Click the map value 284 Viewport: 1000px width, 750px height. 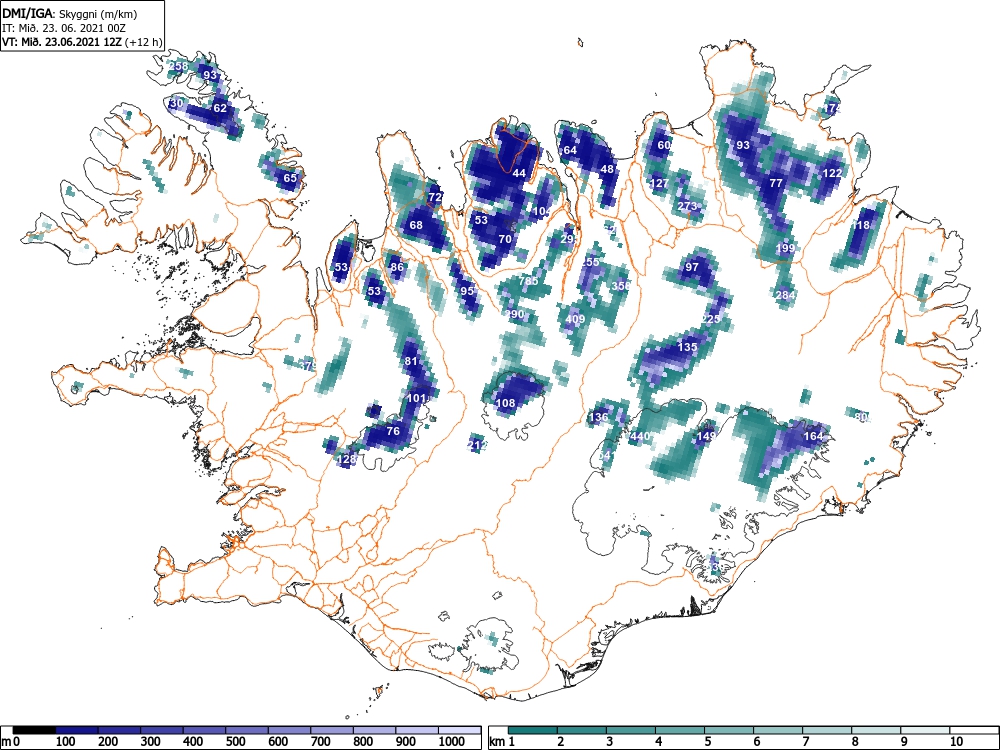[x=786, y=295]
